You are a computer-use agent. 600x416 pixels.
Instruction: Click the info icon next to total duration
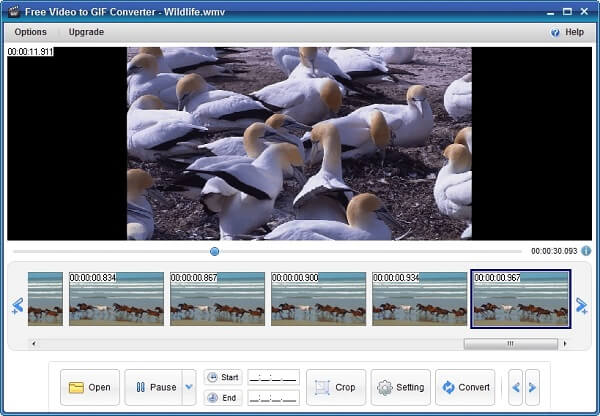[586, 251]
